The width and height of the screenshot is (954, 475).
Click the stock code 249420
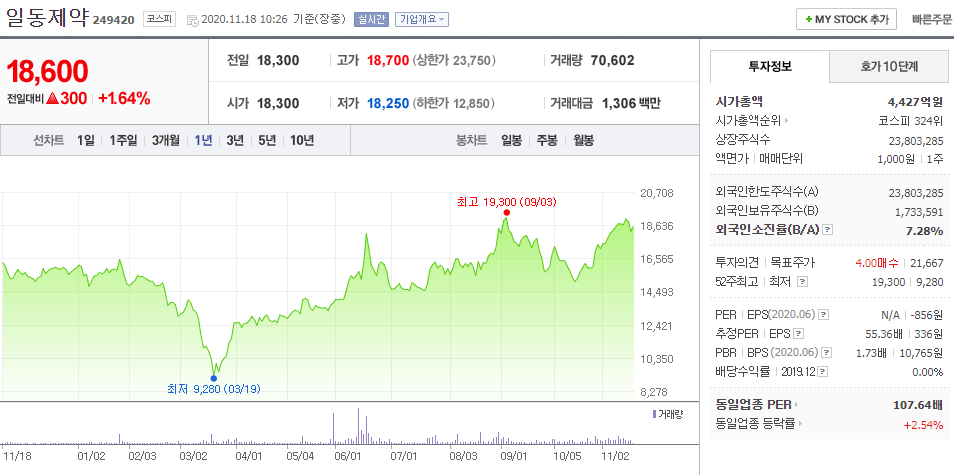(x=113, y=21)
